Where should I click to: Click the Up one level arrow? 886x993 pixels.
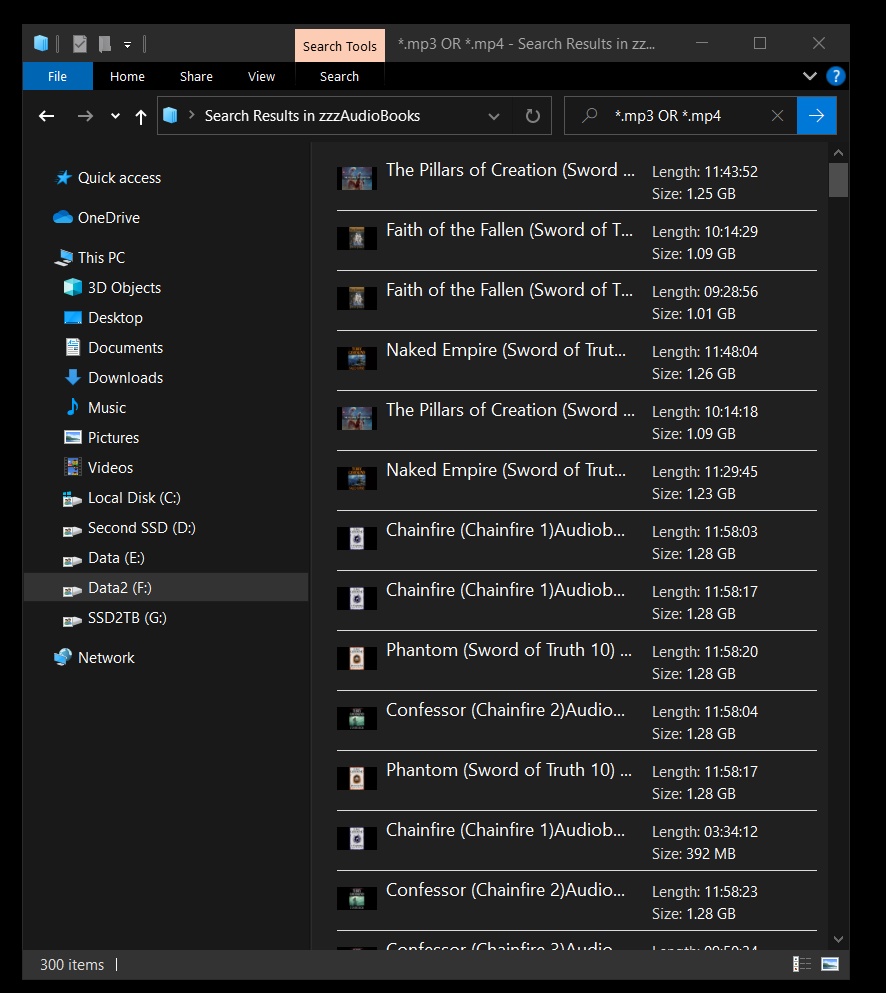point(140,116)
